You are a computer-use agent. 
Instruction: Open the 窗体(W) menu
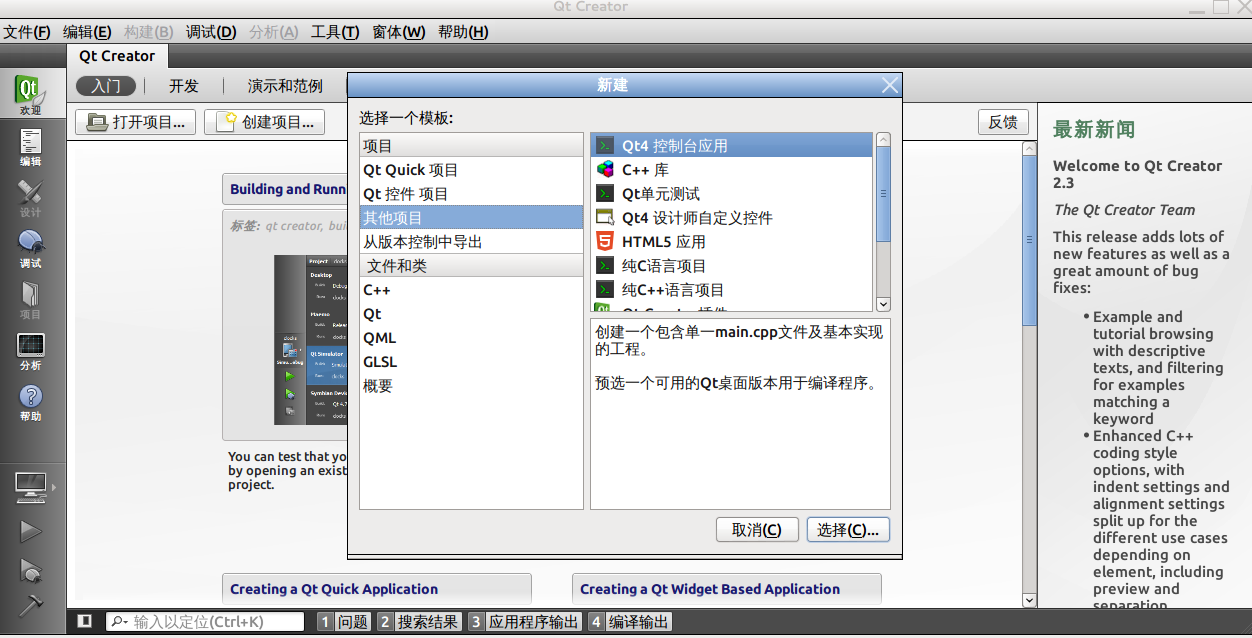[399, 32]
